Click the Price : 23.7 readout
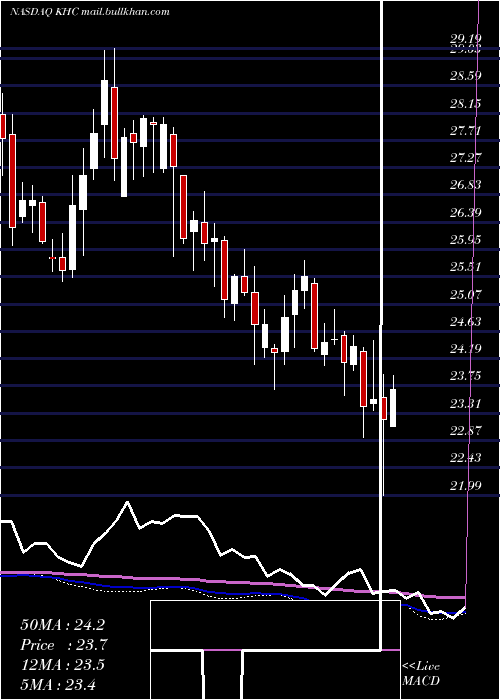This screenshot has width=500, height=700. click(x=62, y=645)
